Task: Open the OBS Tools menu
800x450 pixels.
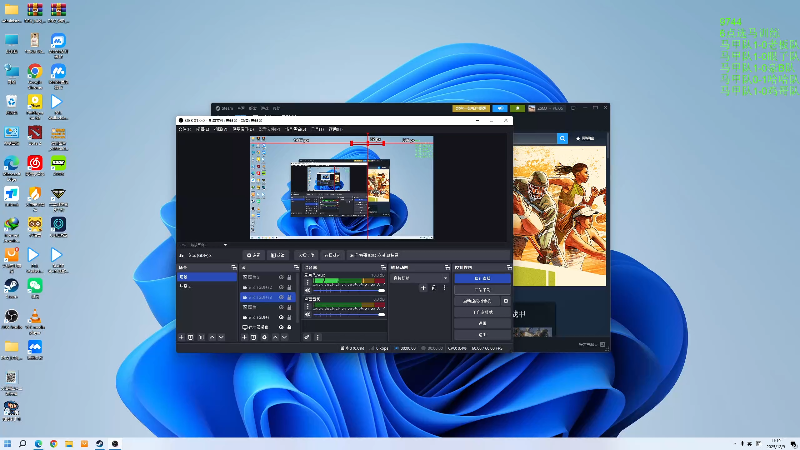Action: tap(317, 129)
